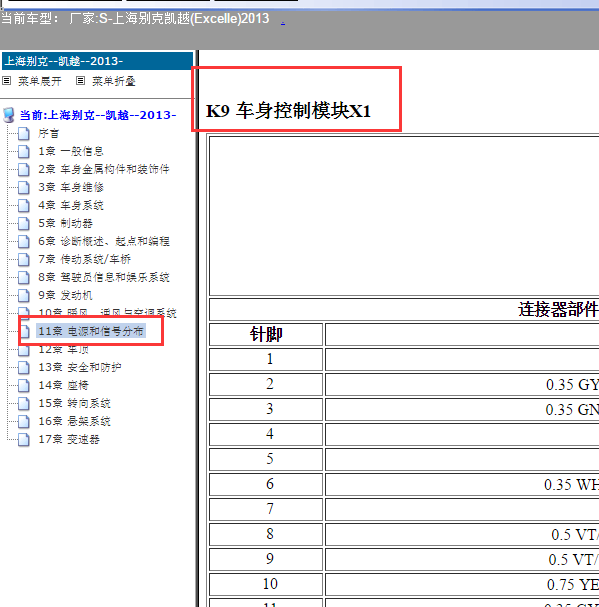Click the 0.35 GY wire cell

coord(462,384)
